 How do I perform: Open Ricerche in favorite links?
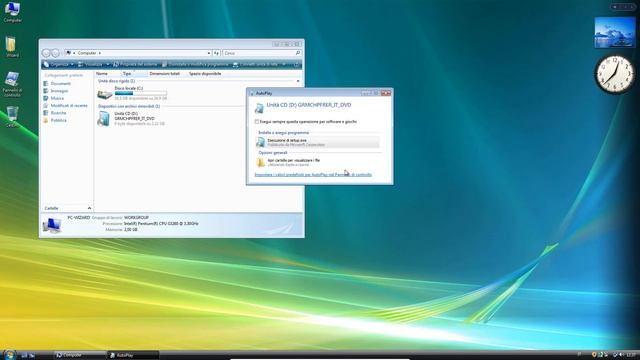(58, 113)
